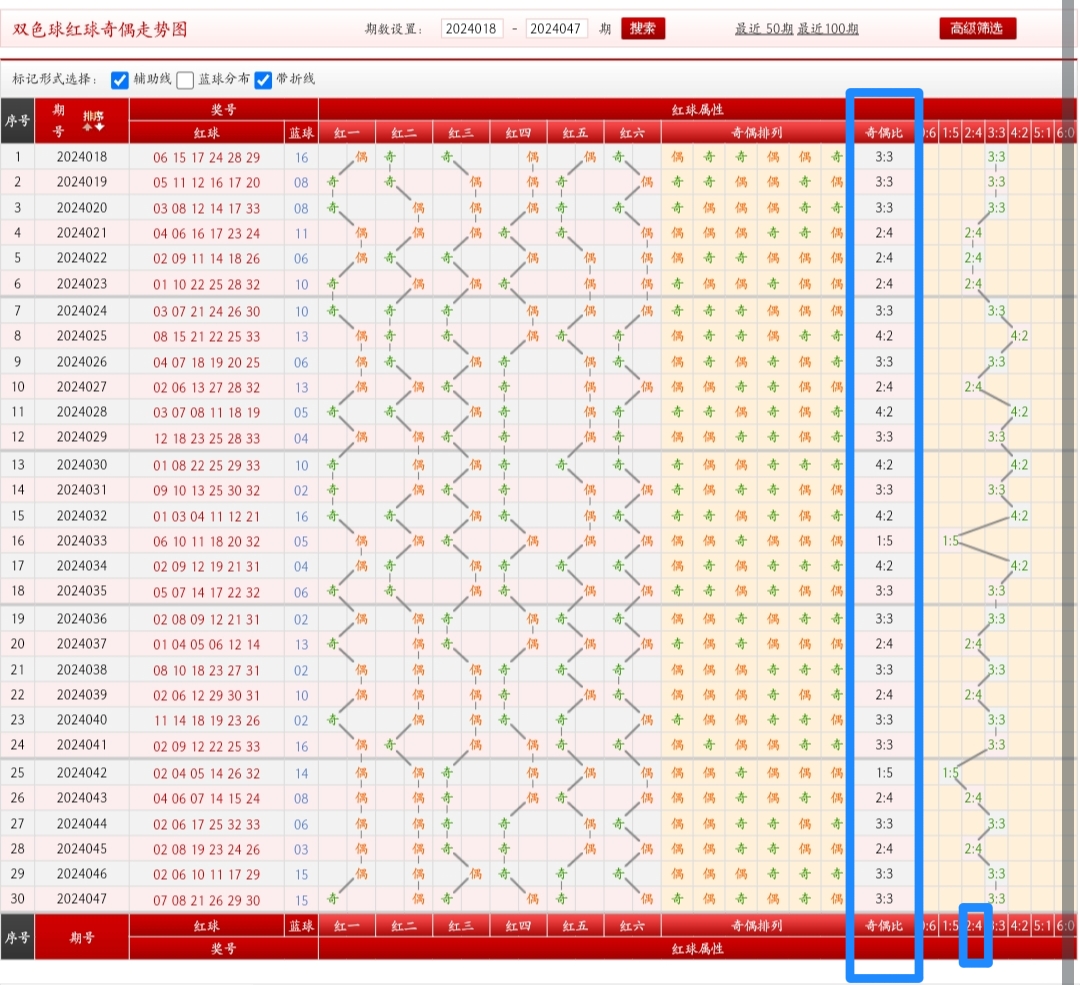Click the 4:2 ratio cell in row 2024025
Image resolution: width=1080 pixels, height=985 pixels.
pyautogui.click(x=884, y=336)
